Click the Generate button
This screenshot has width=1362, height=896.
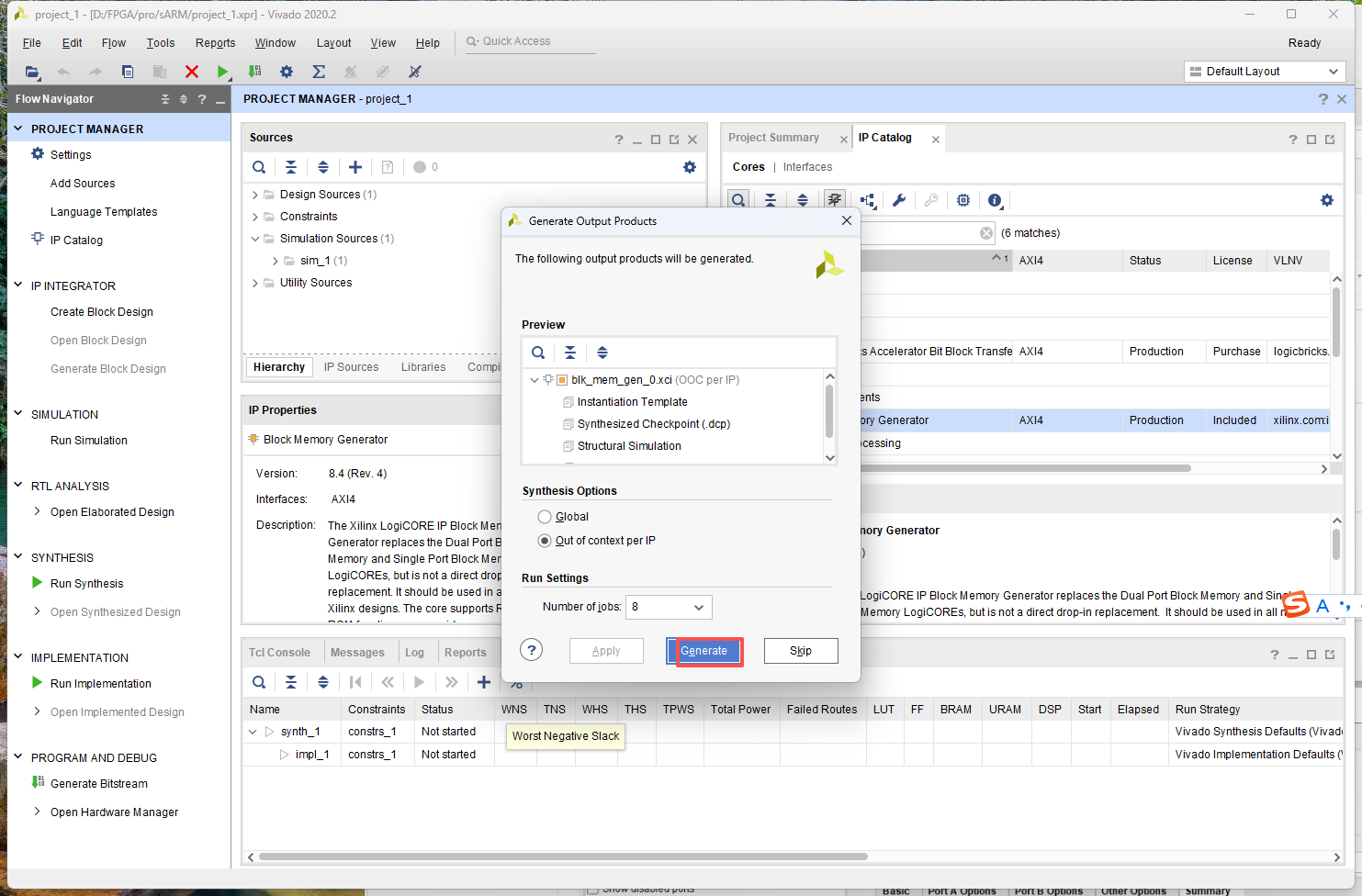point(704,651)
